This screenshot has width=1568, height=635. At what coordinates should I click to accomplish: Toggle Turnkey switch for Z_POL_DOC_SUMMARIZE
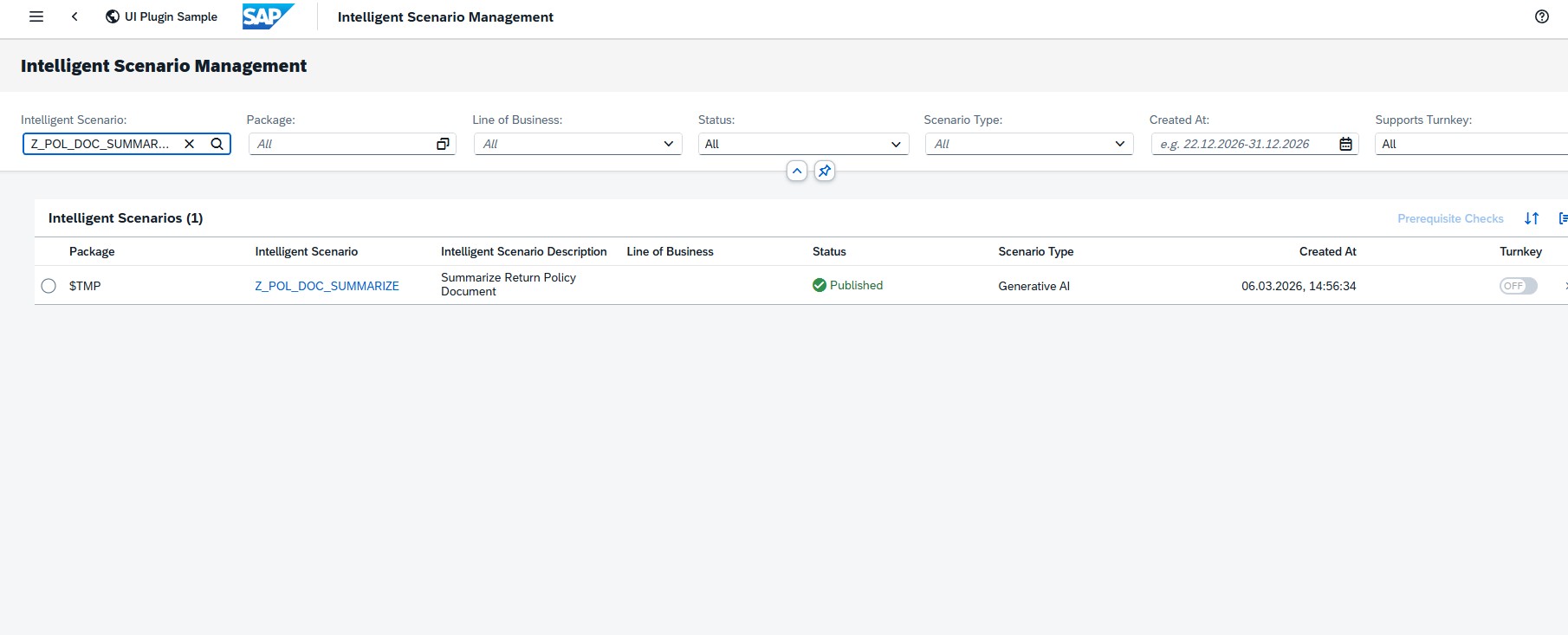coord(1519,286)
